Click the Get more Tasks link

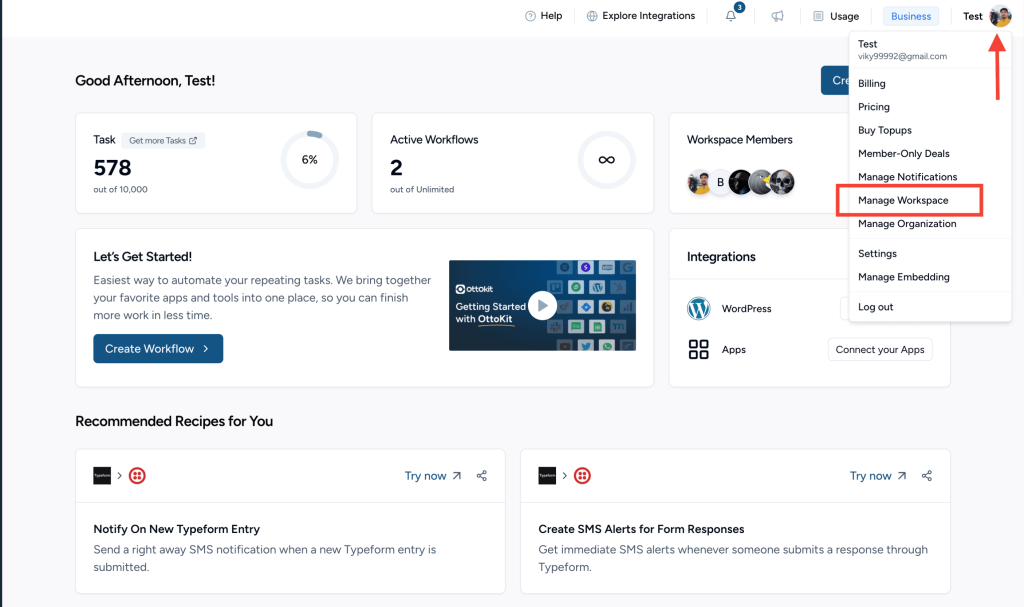[163, 141]
